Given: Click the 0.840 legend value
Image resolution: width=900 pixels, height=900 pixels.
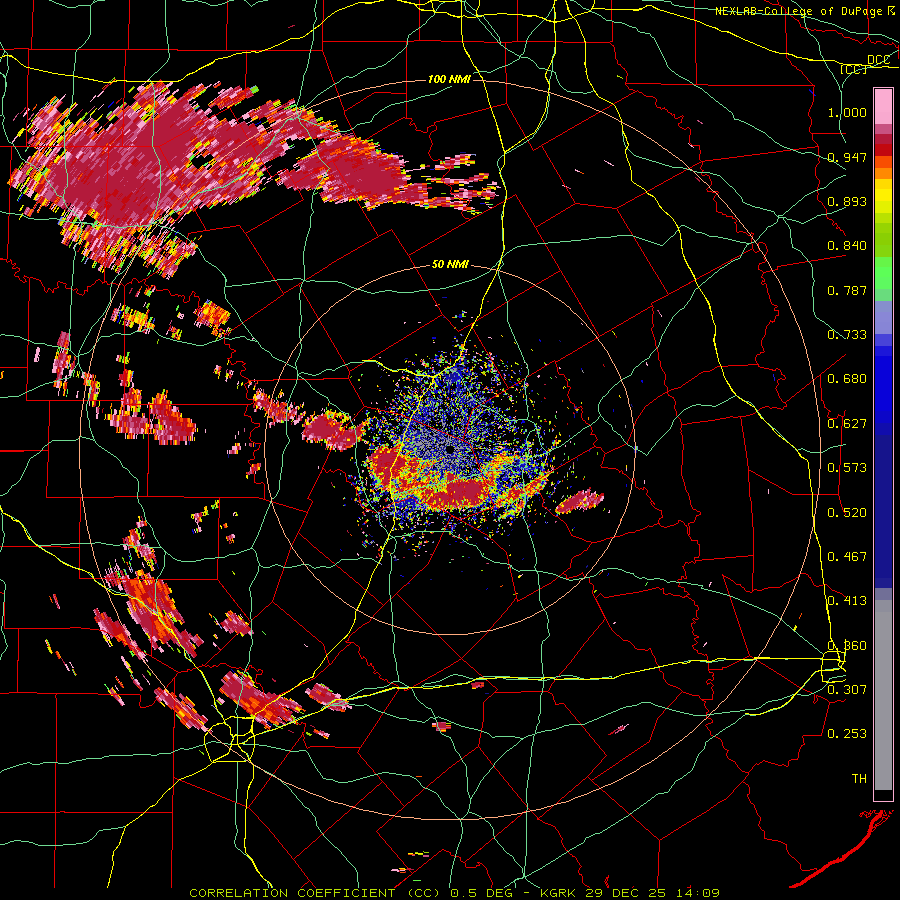Looking at the screenshot, I should [847, 246].
